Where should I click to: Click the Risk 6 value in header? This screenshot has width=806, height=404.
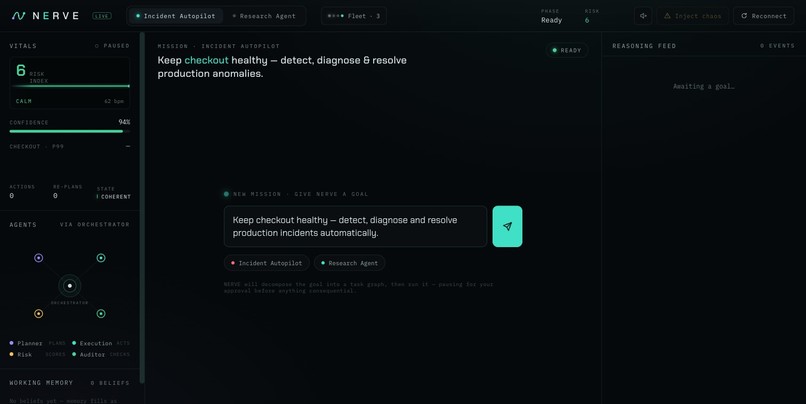[x=587, y=20]
